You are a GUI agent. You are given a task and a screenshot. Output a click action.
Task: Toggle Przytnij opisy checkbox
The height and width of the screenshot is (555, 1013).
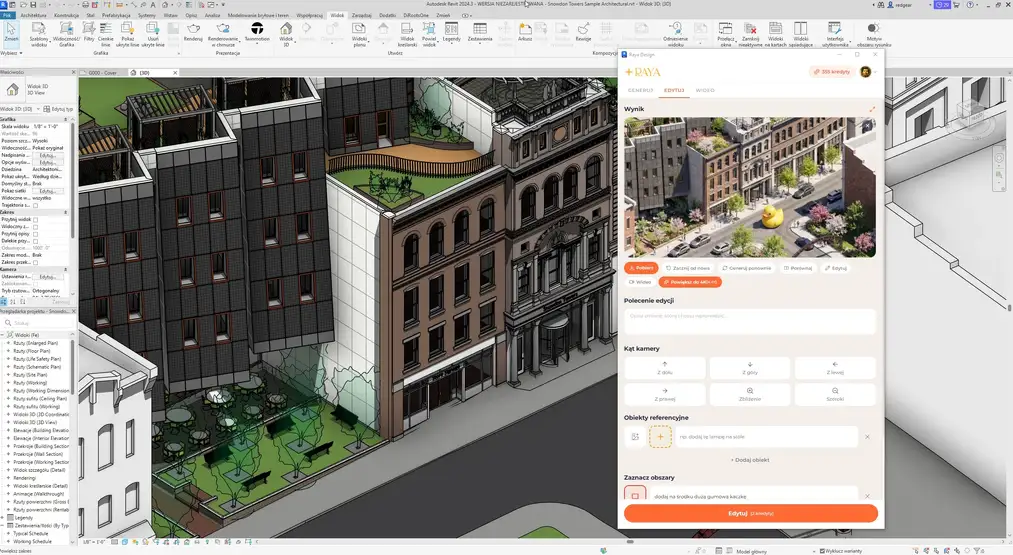[x=36, y=234]
